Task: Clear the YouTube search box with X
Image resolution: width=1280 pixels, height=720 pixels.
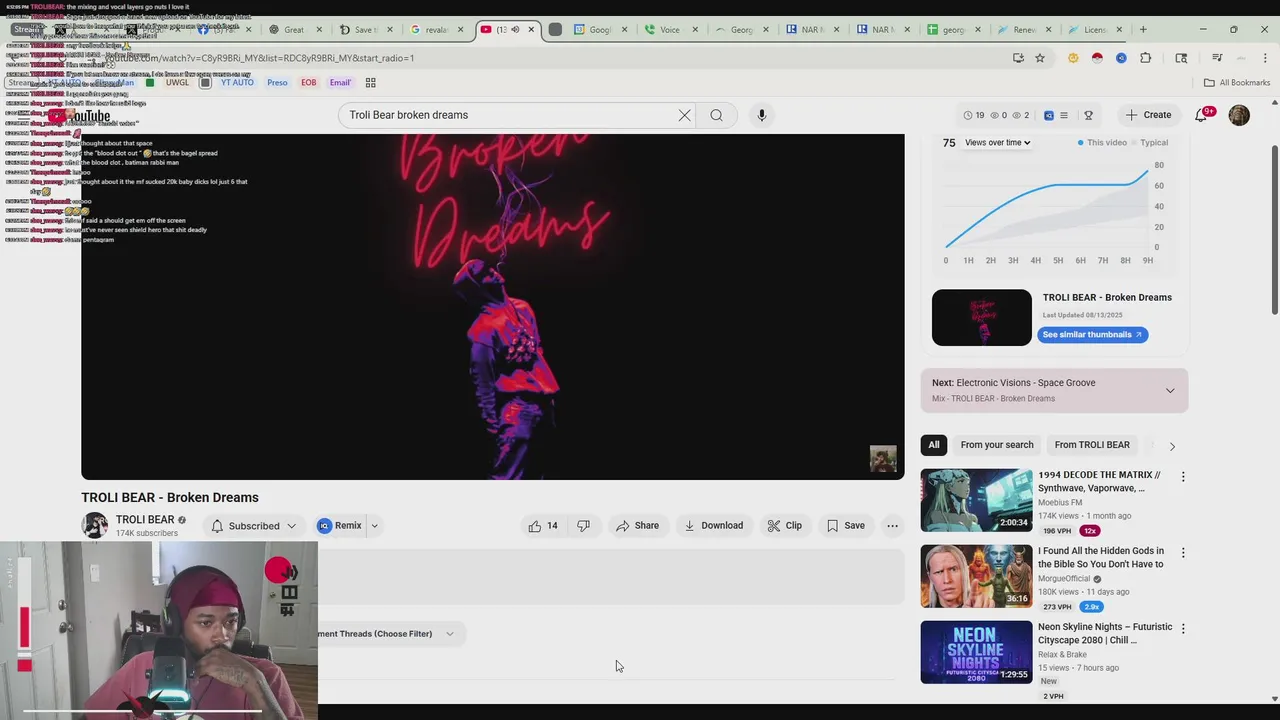Action: tap(684, 115)
